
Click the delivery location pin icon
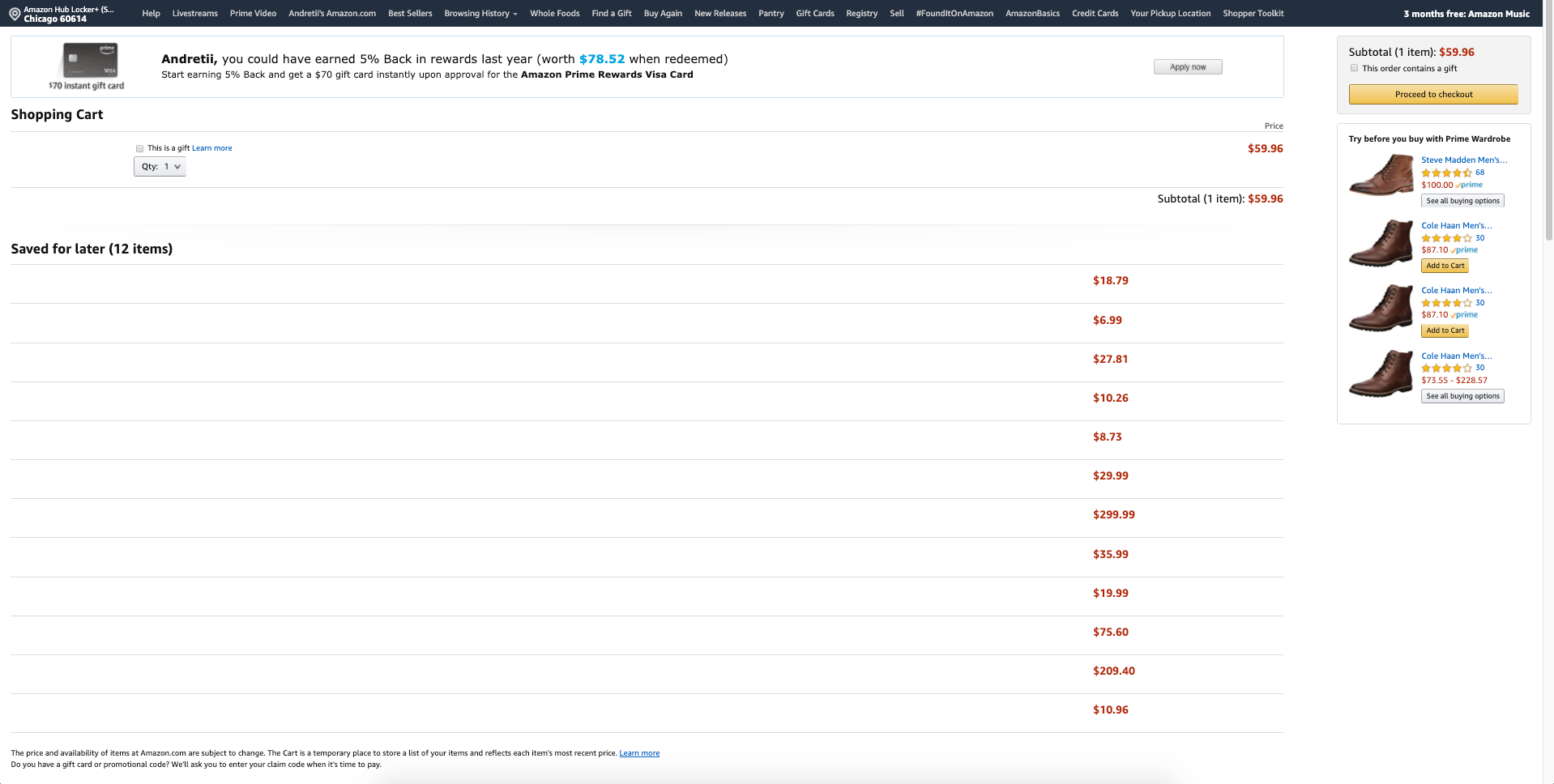click(x=14, y=14)
